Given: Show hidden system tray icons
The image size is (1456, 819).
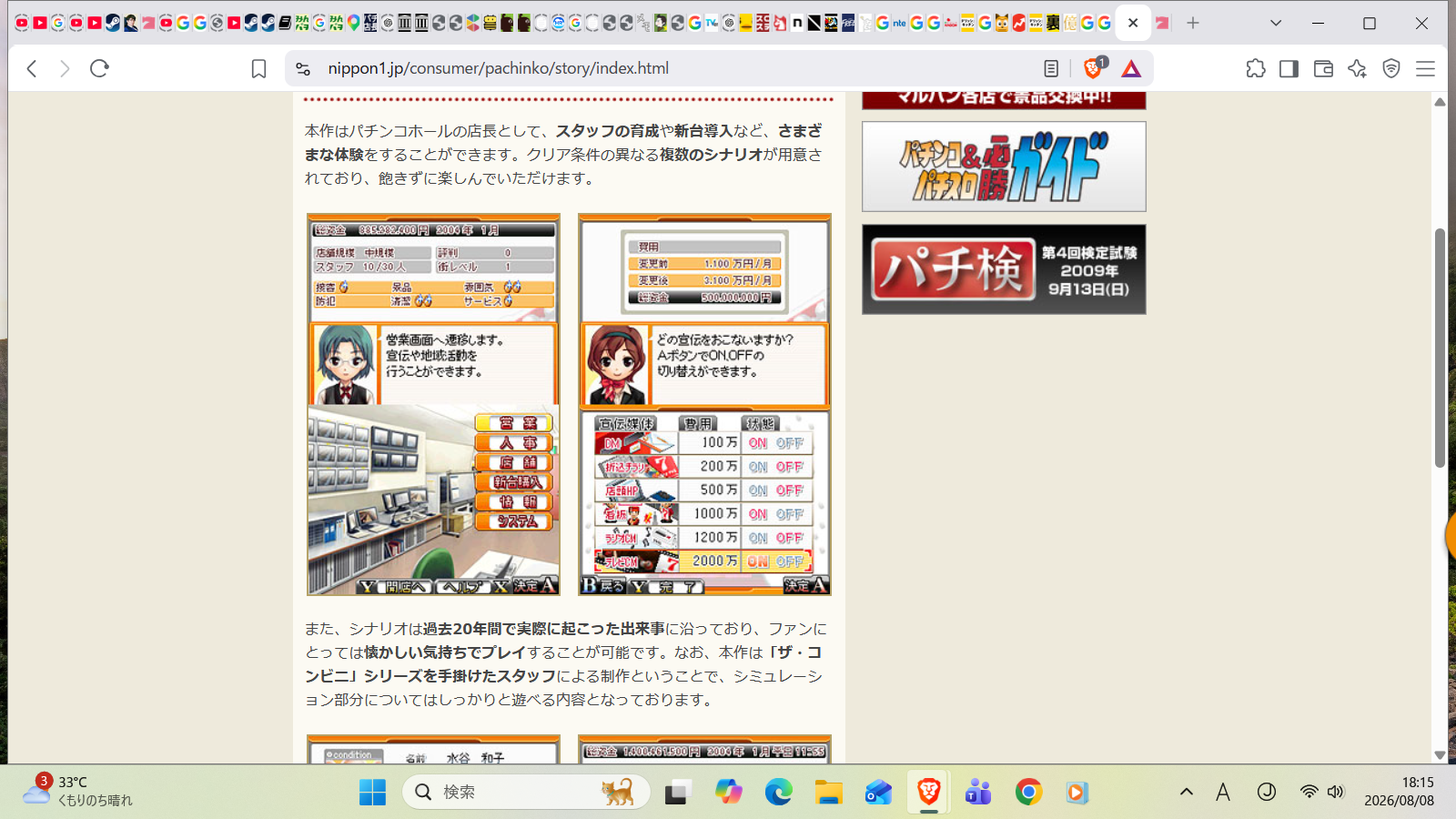Looking at the screenshot, I should tap(1187, 792).
